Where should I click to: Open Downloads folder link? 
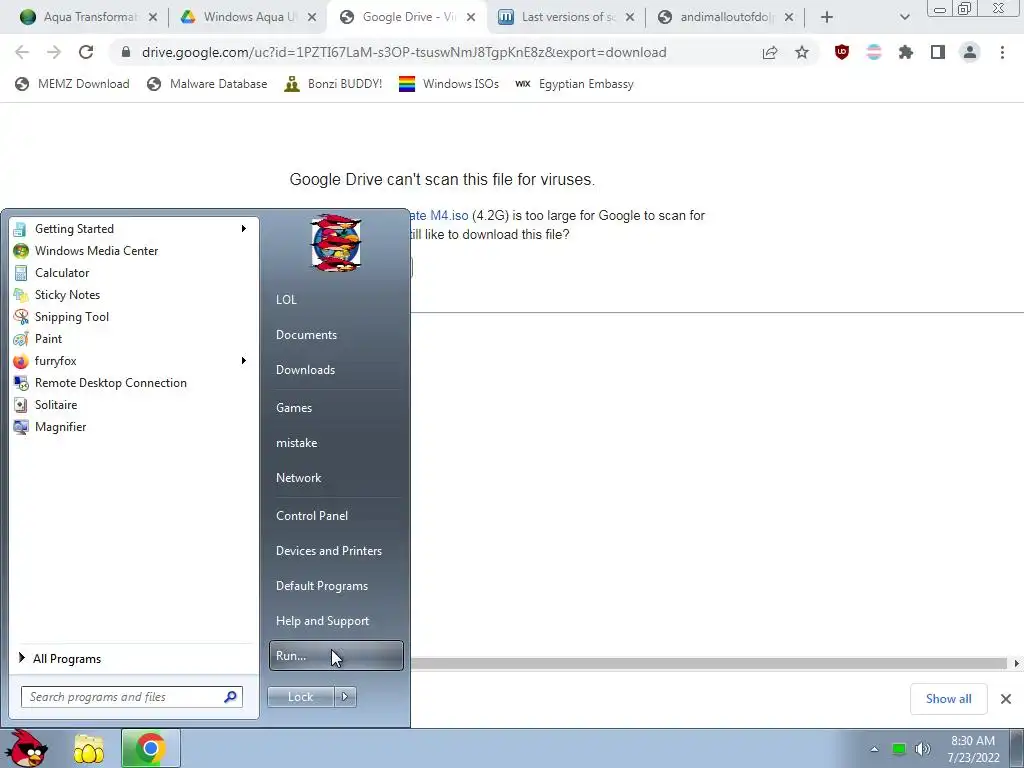click(305, 370)
